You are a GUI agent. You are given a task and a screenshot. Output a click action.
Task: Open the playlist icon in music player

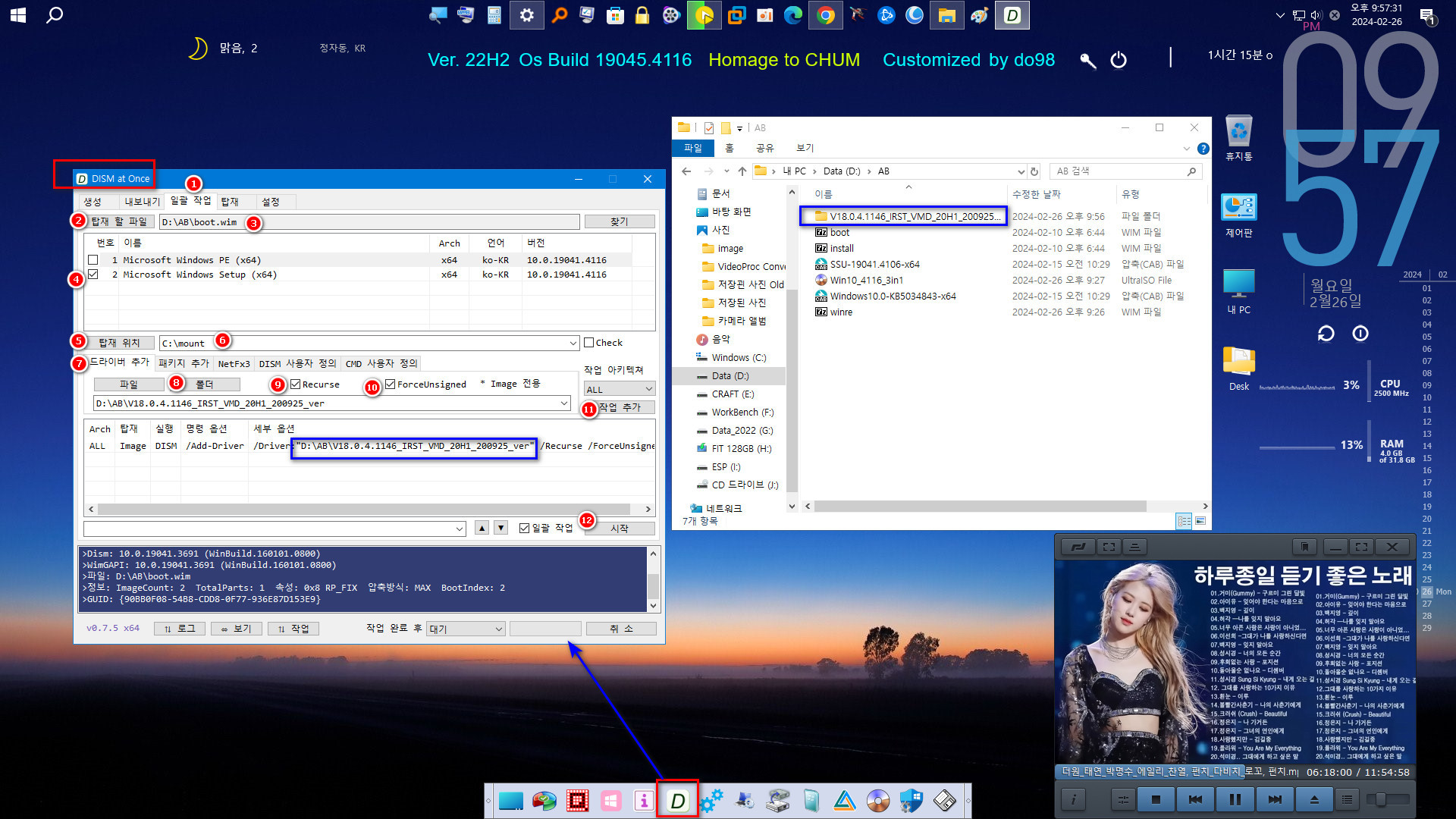tap(1347, 799)
